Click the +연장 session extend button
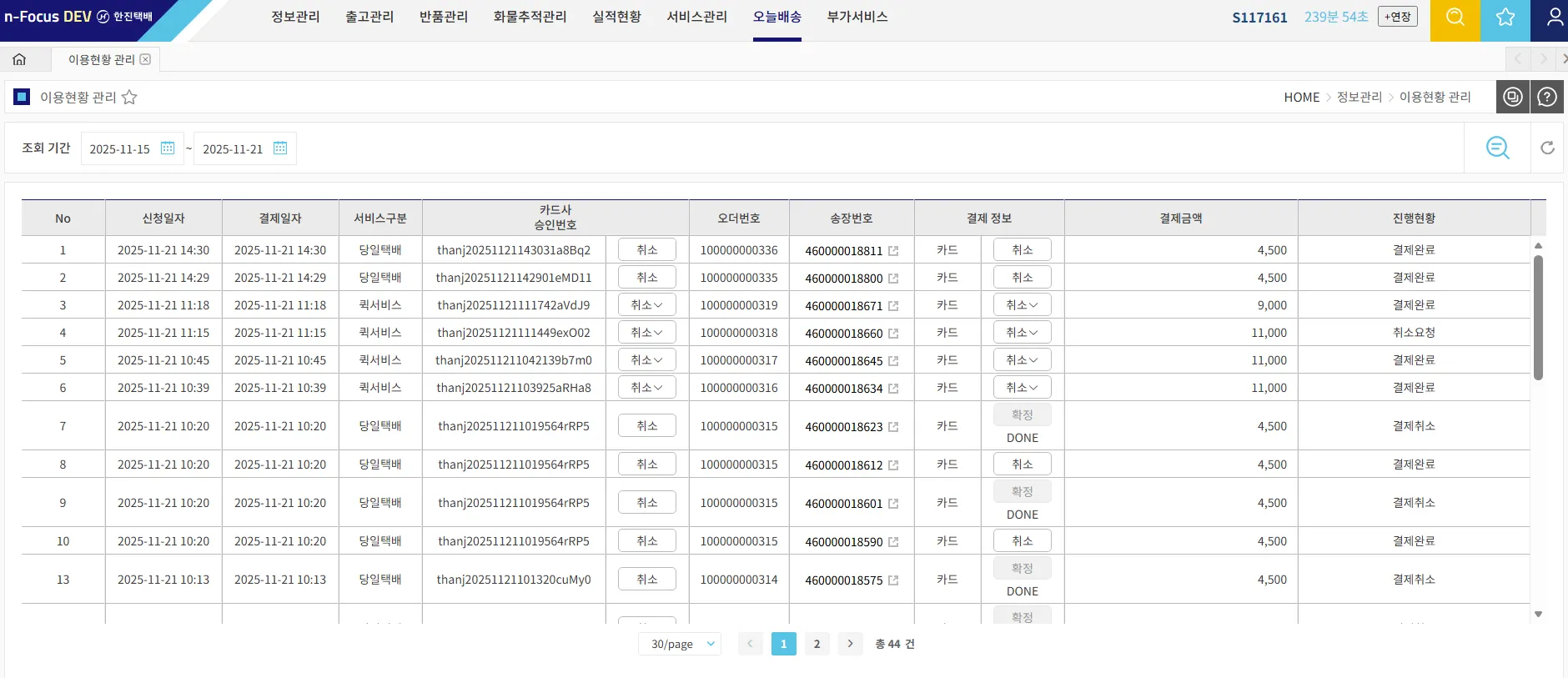 (x=1397, y=17)
